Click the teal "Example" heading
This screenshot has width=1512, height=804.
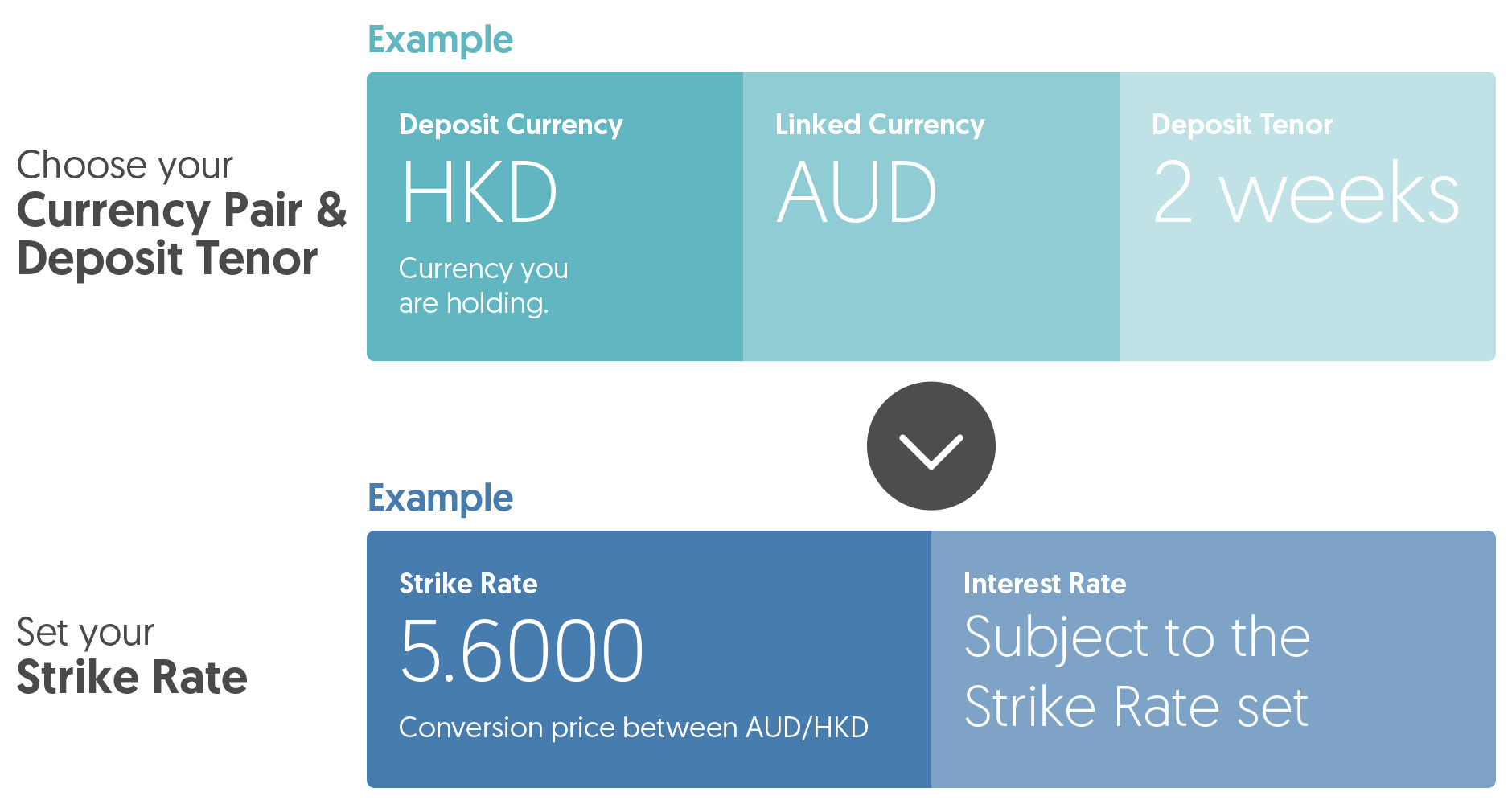click(440, 39)
